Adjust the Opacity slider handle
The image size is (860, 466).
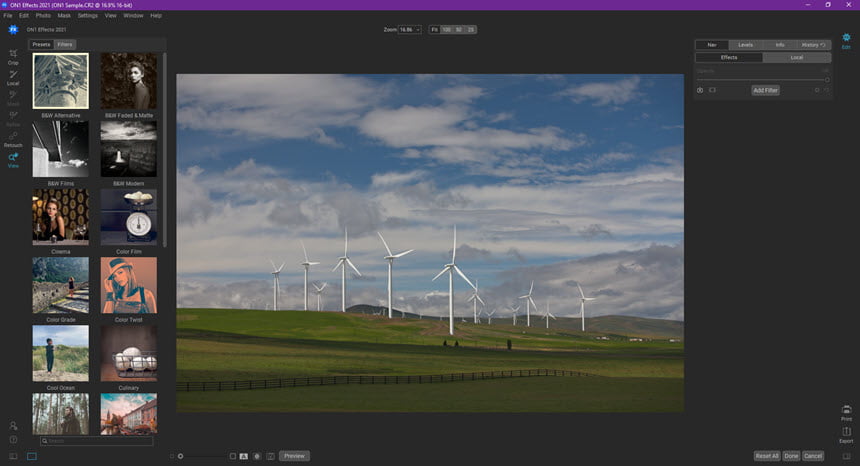[x=827, y=80]
